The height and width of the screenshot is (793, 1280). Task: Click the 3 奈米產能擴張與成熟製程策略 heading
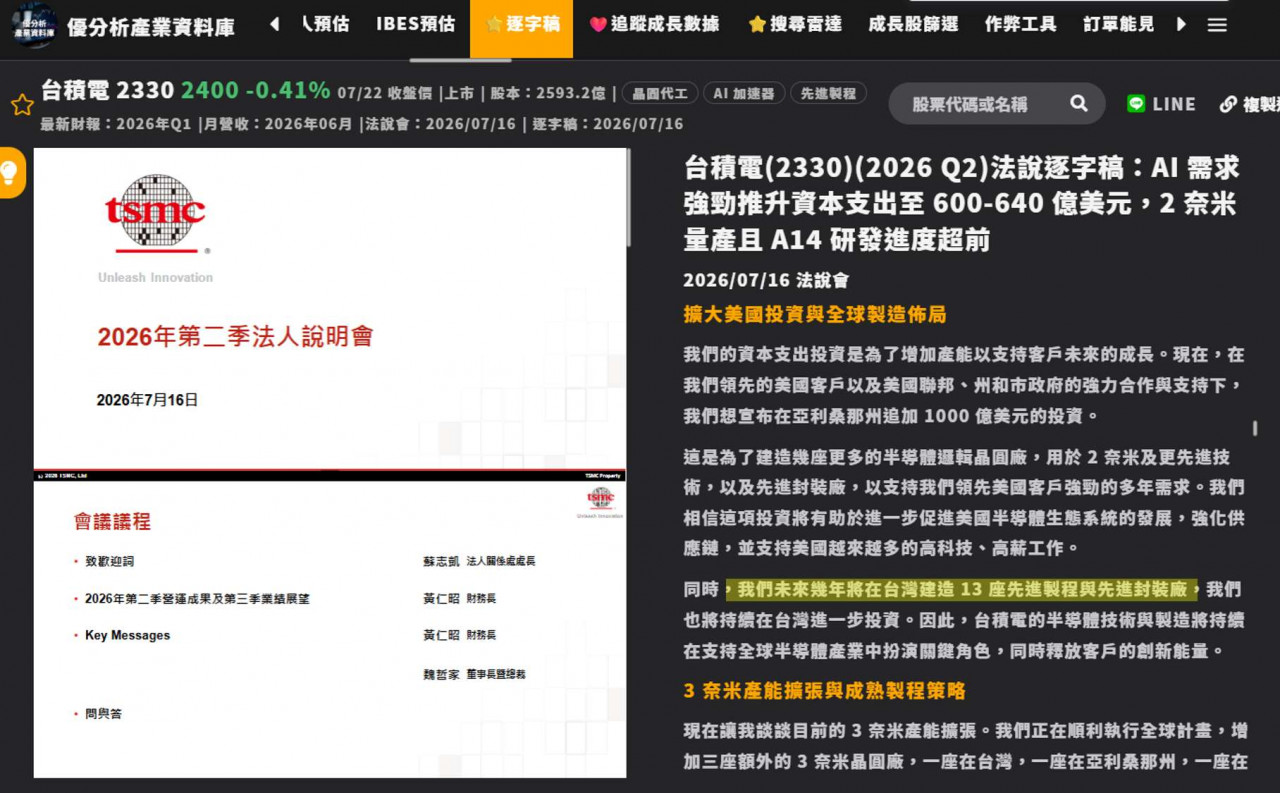(x=824, y=691)
